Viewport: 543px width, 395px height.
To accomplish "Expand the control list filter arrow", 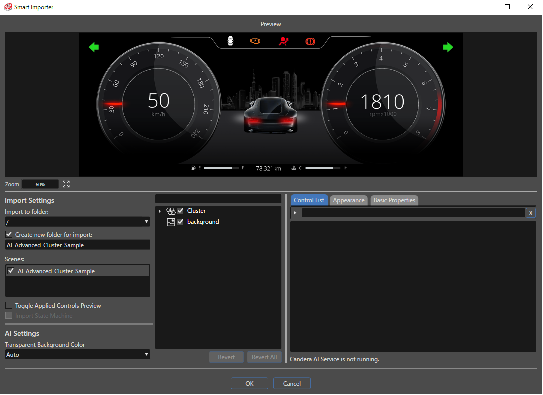I will click(295, 213).
